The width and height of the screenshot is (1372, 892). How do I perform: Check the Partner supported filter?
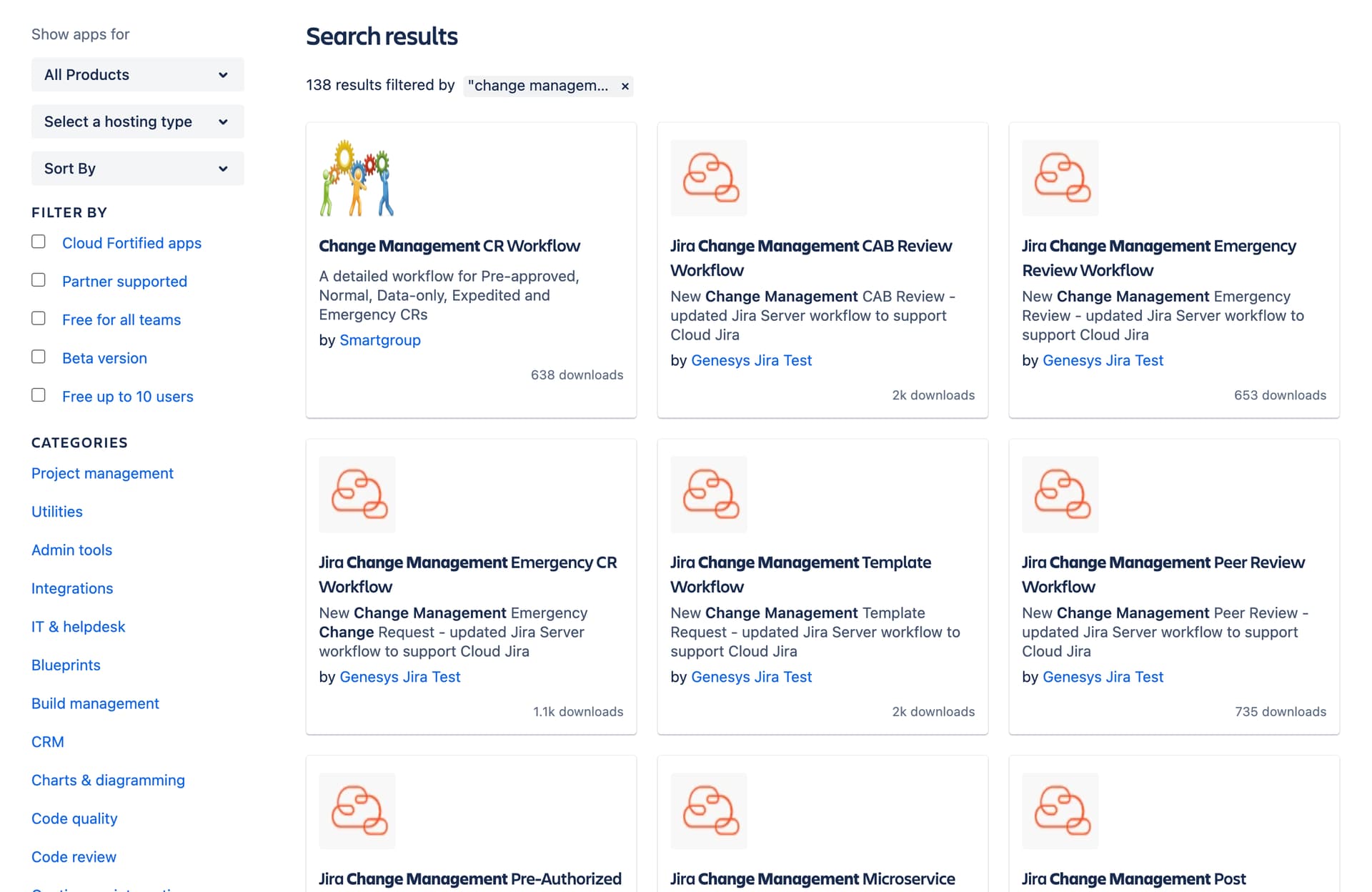(39, 280)
